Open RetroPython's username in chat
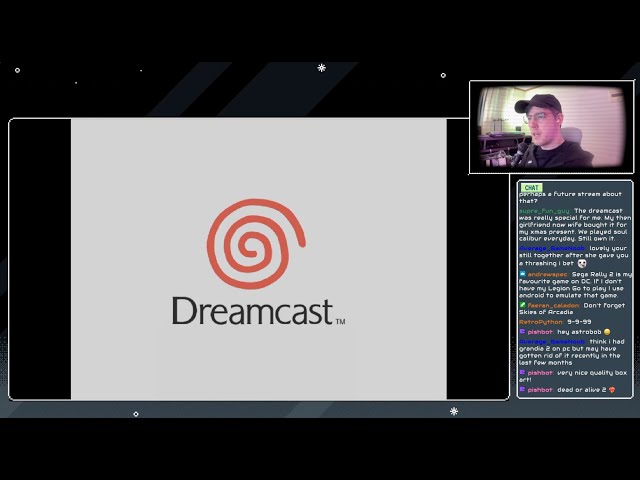Screen dimensions: 640x480 point(541,322)
